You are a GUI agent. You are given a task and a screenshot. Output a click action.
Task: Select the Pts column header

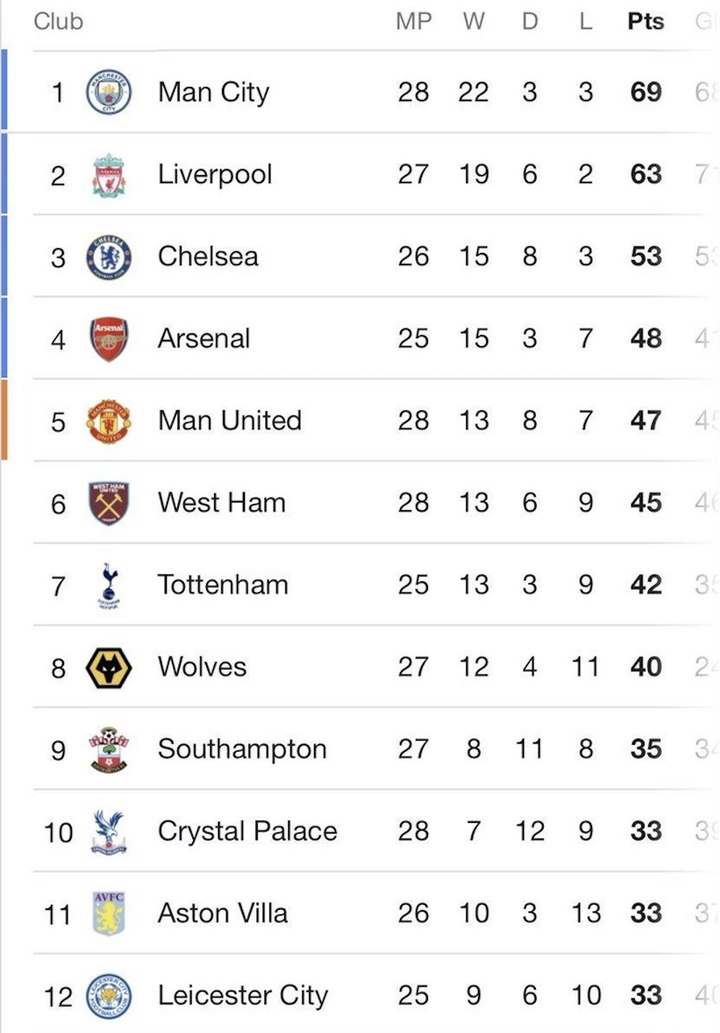pos(646,21)
